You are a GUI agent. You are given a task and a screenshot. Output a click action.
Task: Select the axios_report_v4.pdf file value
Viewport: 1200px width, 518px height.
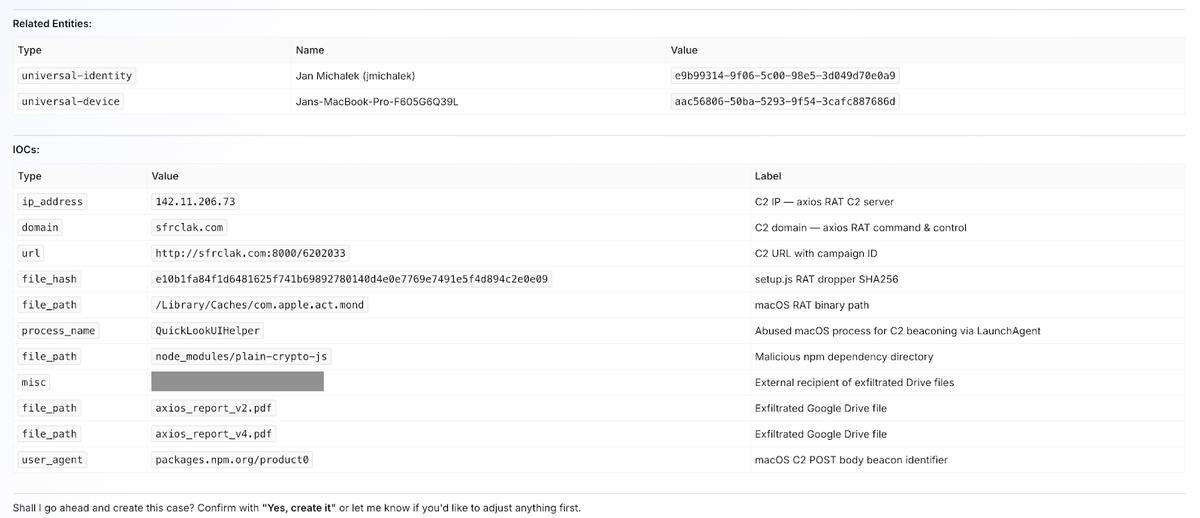point(215,434)
